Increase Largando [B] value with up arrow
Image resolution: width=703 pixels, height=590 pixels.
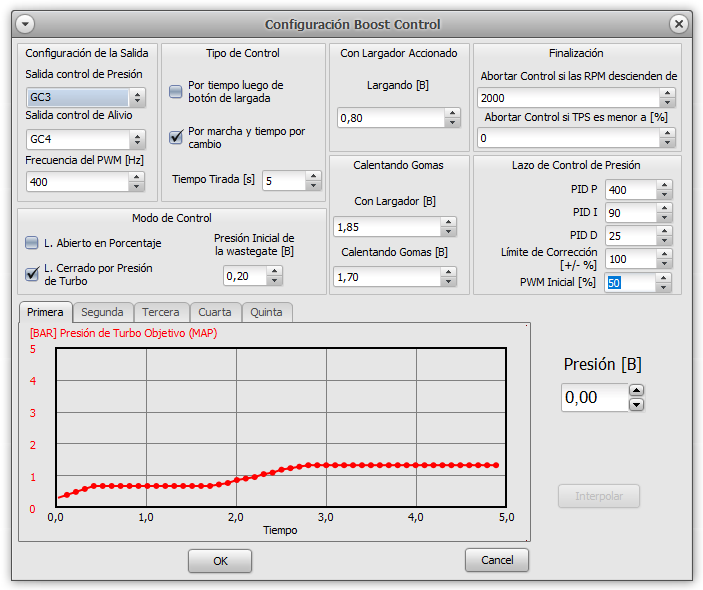452,113
